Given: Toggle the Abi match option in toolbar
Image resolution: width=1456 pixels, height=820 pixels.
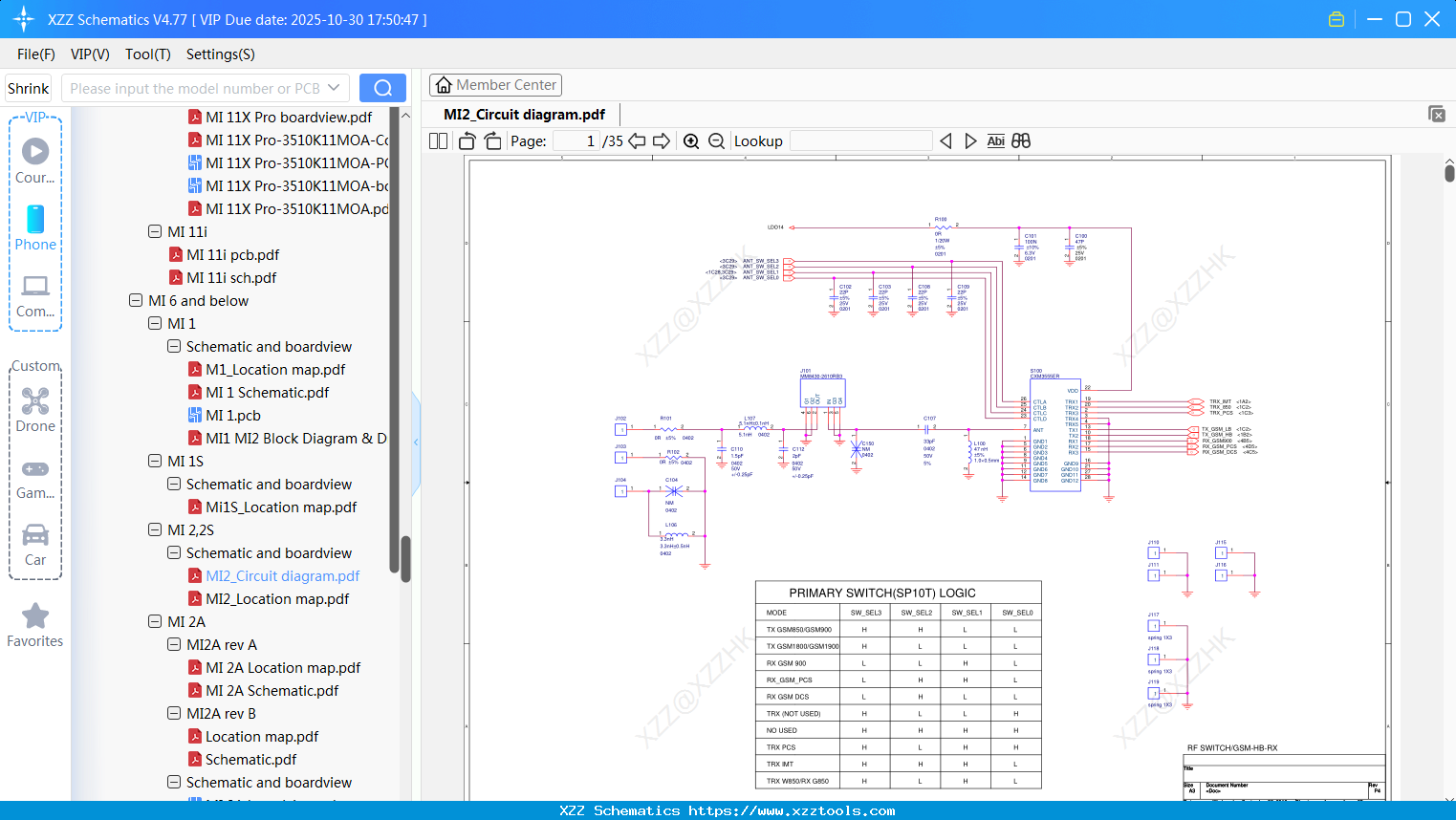Looking at the screenshot, I should 996,140.
